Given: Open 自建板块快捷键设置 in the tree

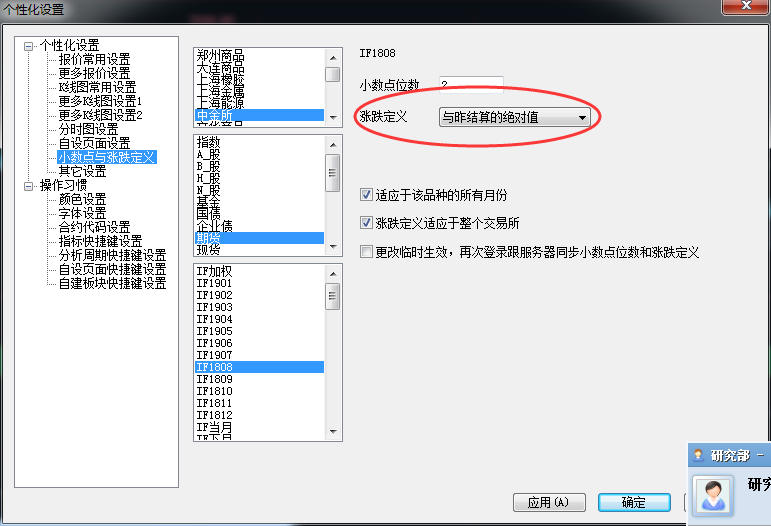Looking at the screenshot, I should (x=113, y=283).
